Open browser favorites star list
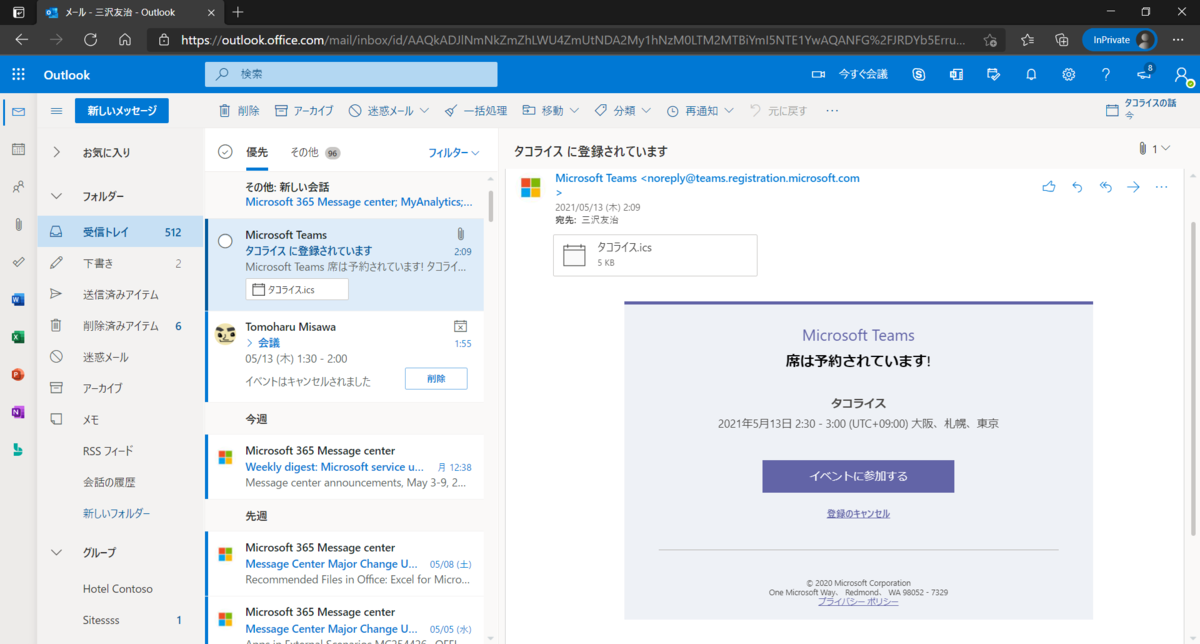1200x644 pixels. [x=1027, y=40]
